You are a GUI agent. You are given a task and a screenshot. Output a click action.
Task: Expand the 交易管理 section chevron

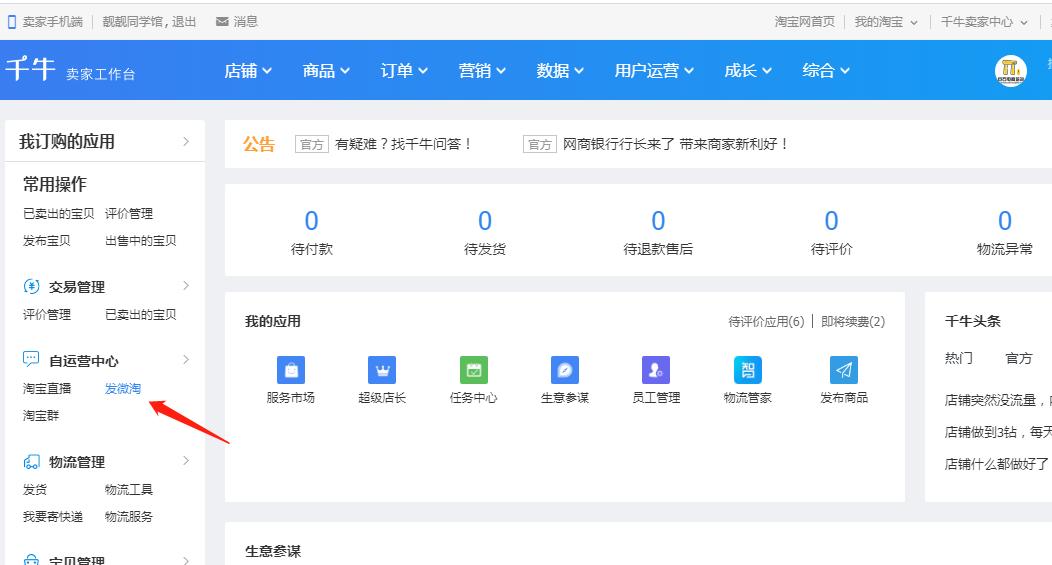pos(186,286)
